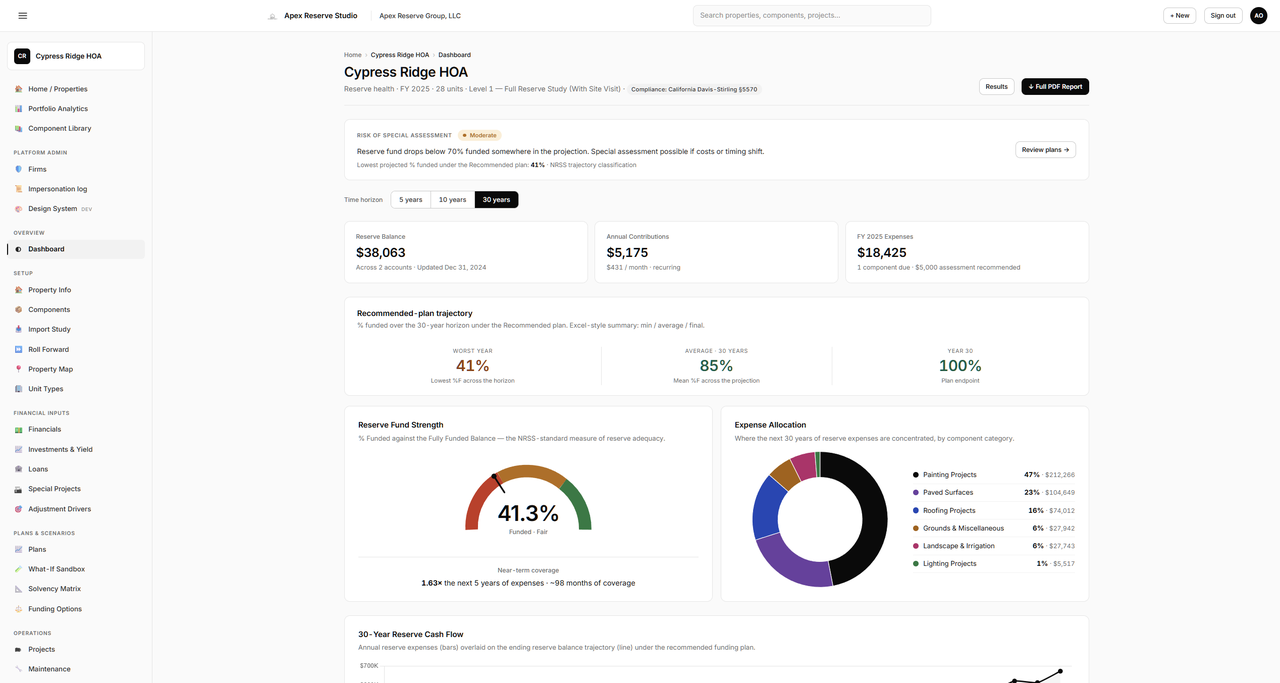Click the Property Map pin icon
The height and width of the screenshot is (683, 1280).
(x=19, y=369)
